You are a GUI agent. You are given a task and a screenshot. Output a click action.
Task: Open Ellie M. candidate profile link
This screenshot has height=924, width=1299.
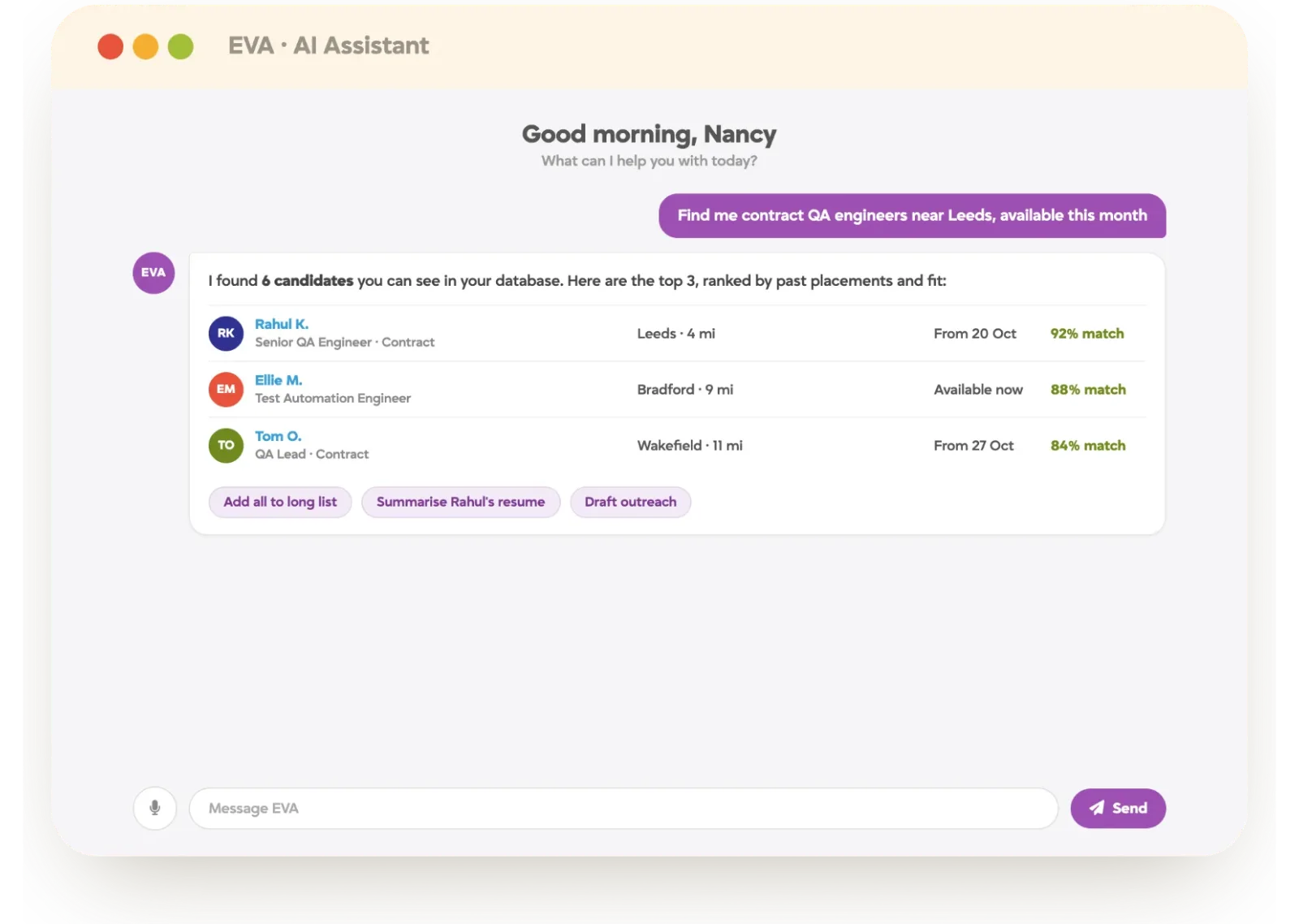point(278,380)
